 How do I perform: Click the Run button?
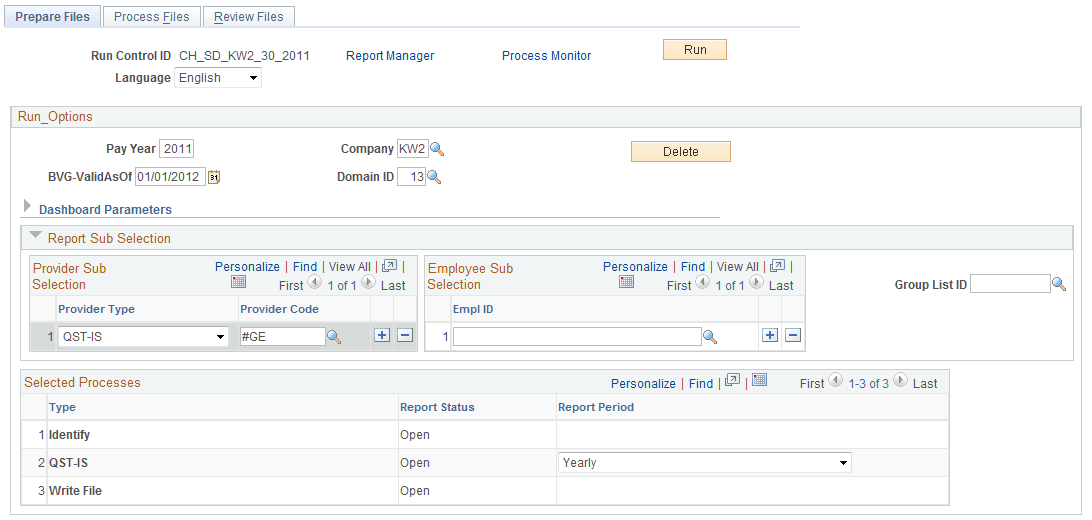695,50
